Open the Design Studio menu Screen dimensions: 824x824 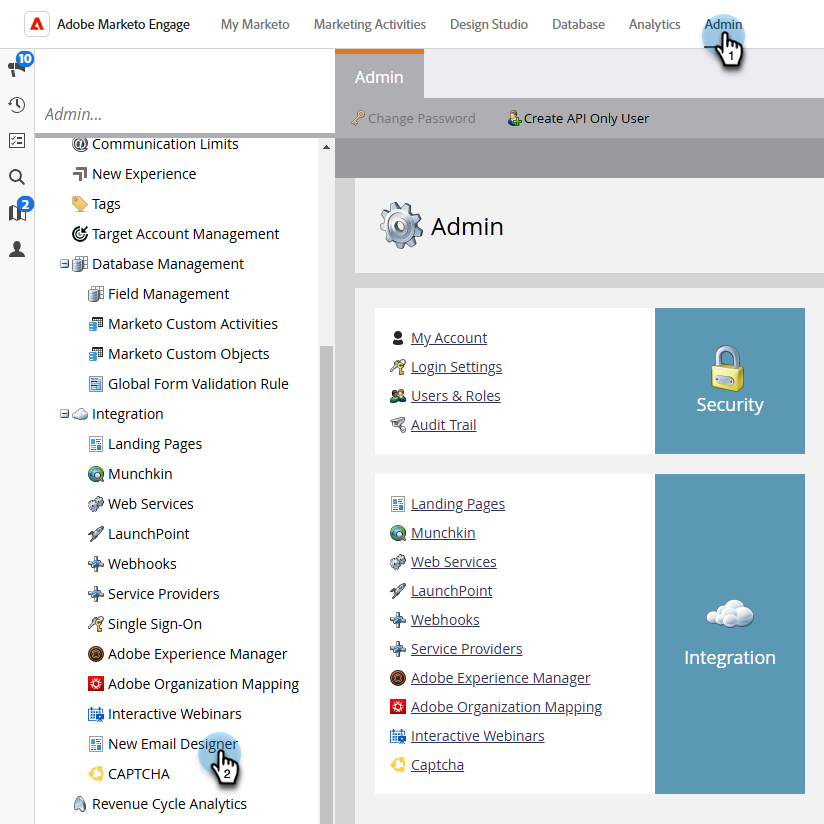pyautogui.click(x=489, y=24)
